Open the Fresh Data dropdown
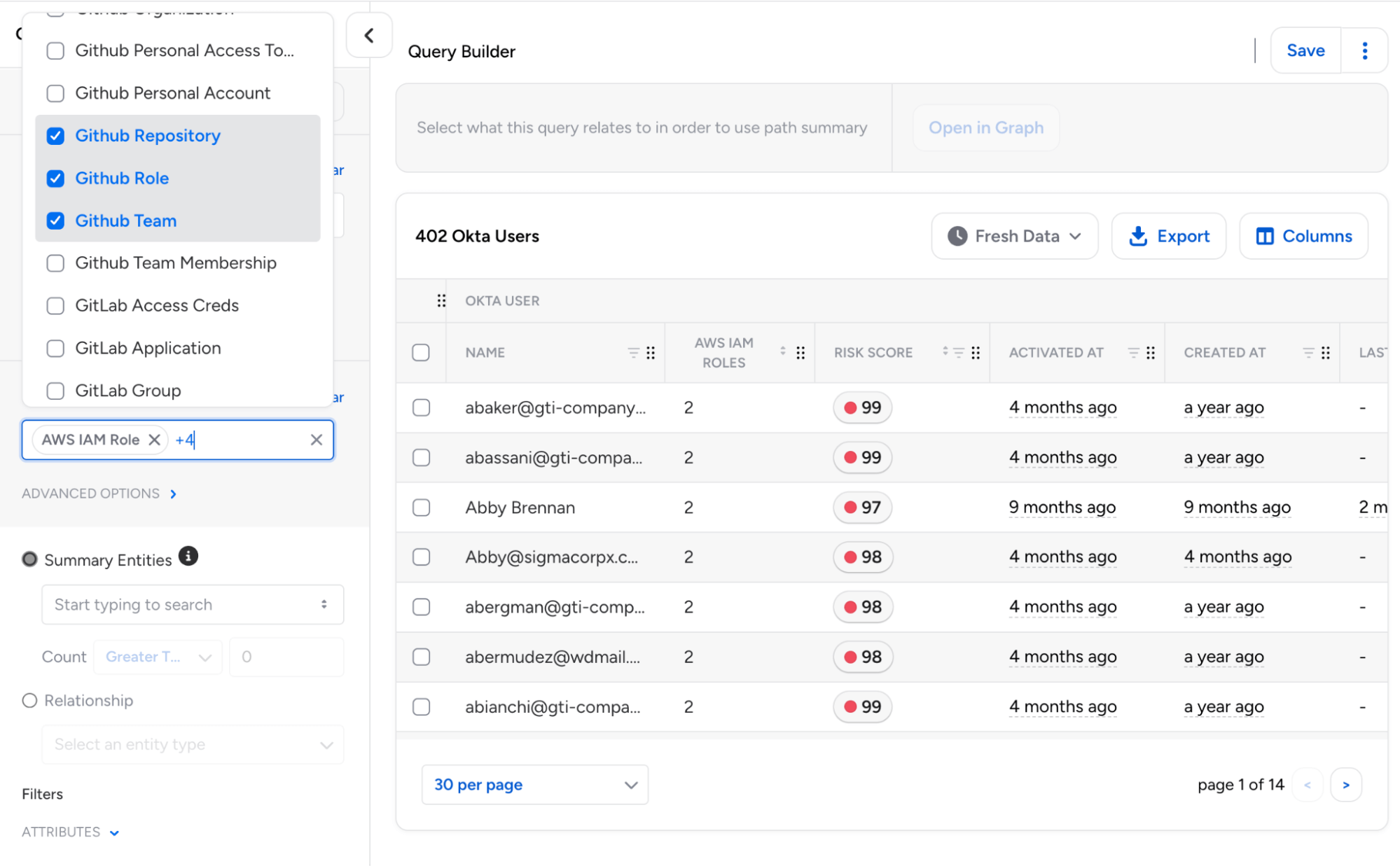The width and height of the screenshot is (1400, 866). [x=1014, y=237]
